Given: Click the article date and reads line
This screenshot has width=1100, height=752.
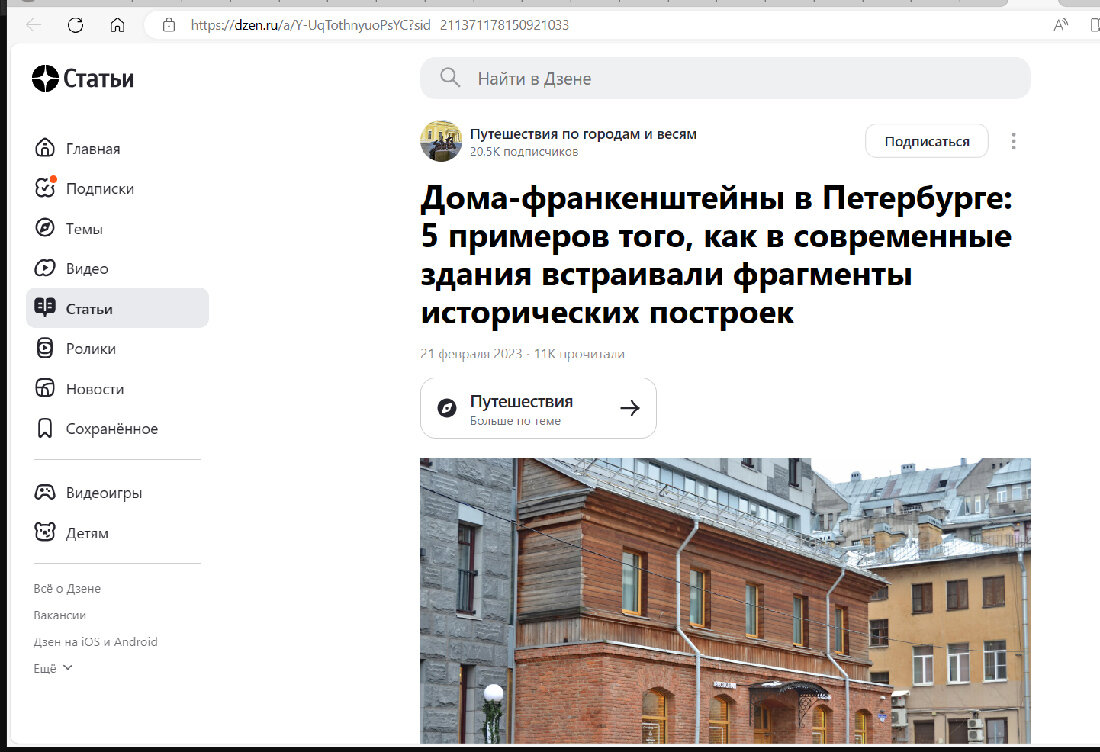Looking at the screenshot, I should pyautogui.click(x=522, y=354).
